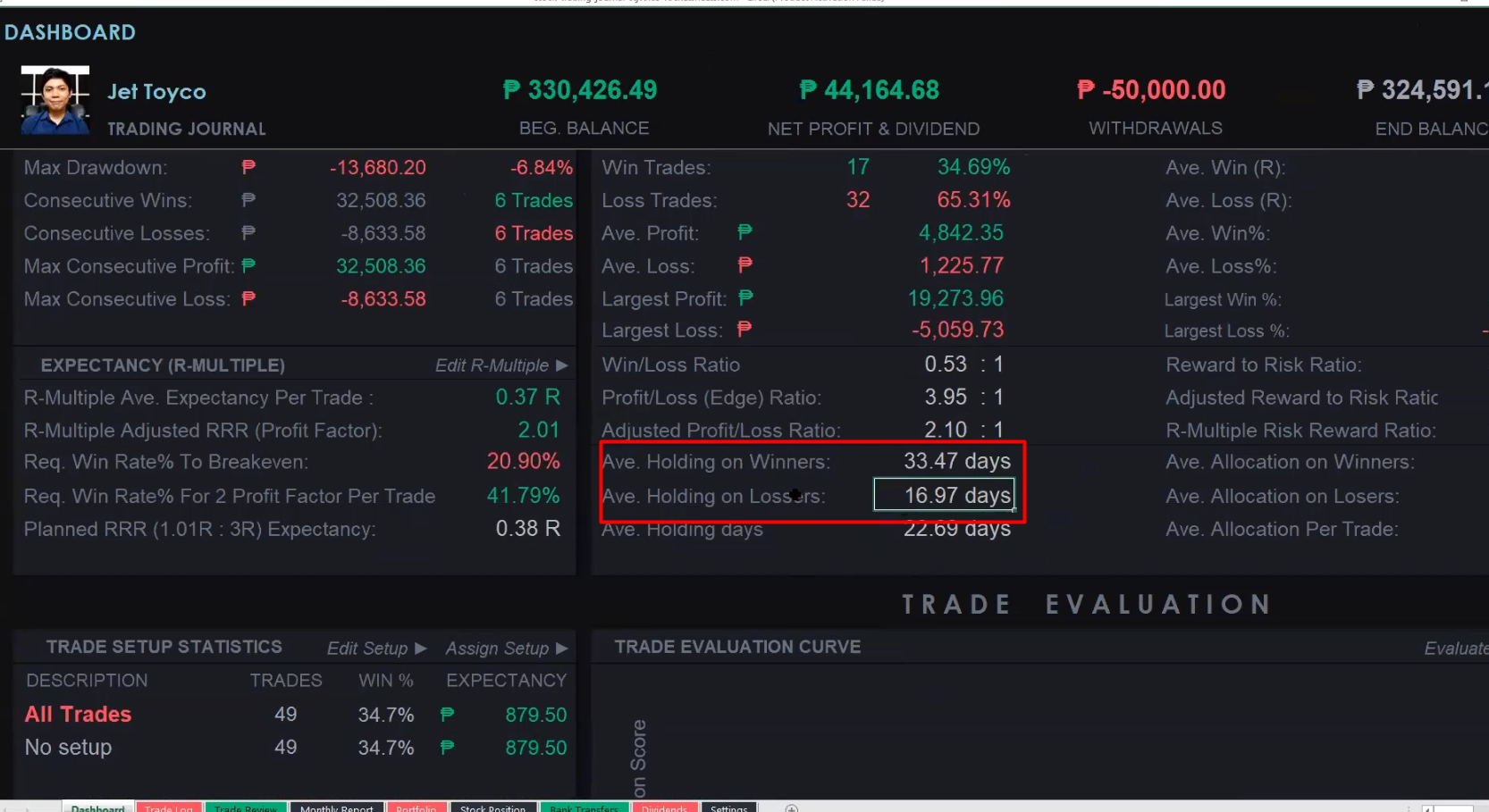Image resolution: width=1489 pixels, height=812 pixels.
Task: Click the Jet Toyco profile photo
Action: [55, 100]
